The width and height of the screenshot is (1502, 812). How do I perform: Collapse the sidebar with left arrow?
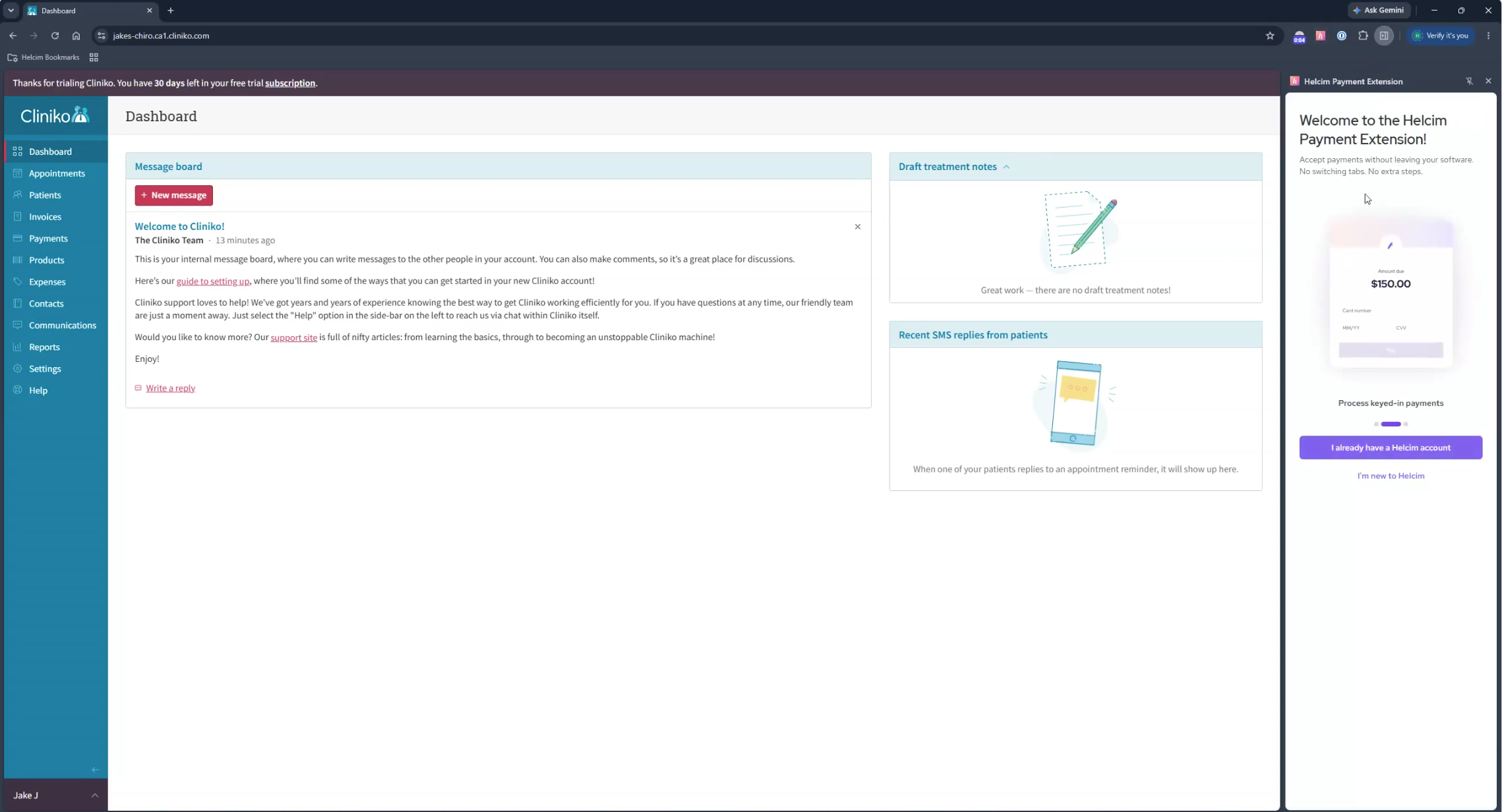click(96, 770)
